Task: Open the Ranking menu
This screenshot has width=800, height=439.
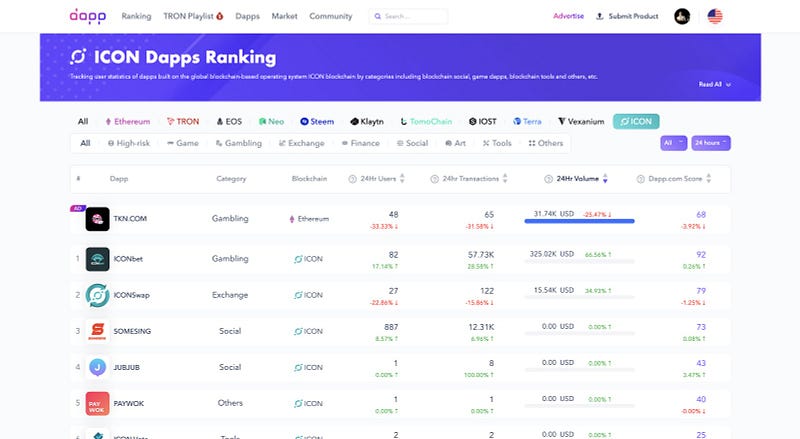Action: point(136,16)
